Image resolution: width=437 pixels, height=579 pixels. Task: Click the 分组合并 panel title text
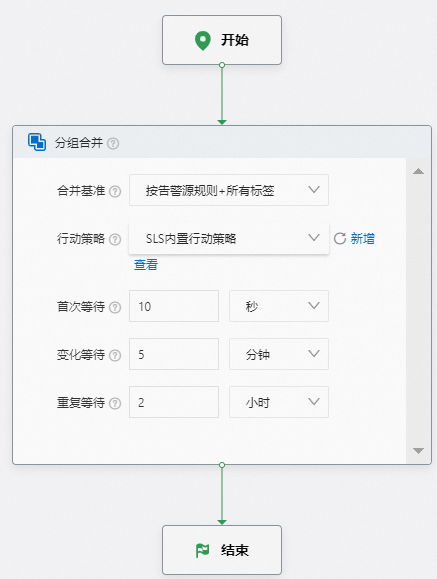point(79,143)
